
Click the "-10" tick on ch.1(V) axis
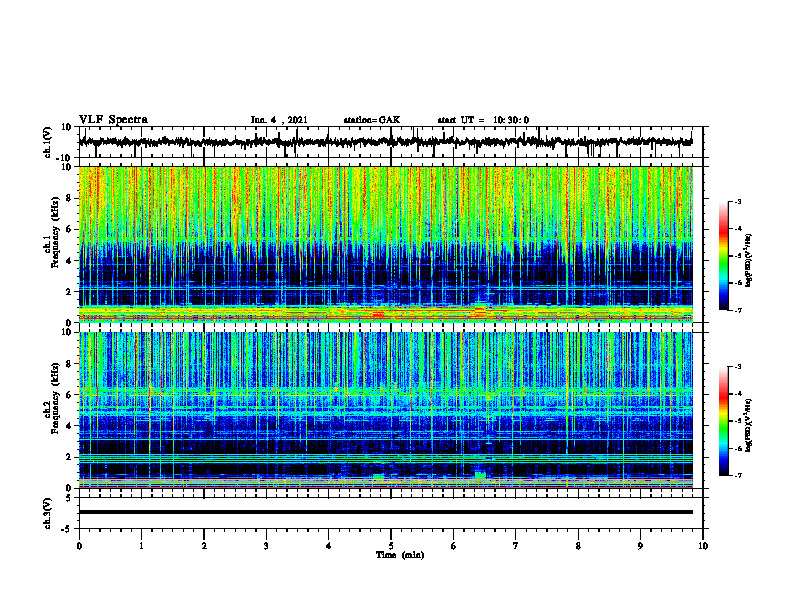point(65,158)
